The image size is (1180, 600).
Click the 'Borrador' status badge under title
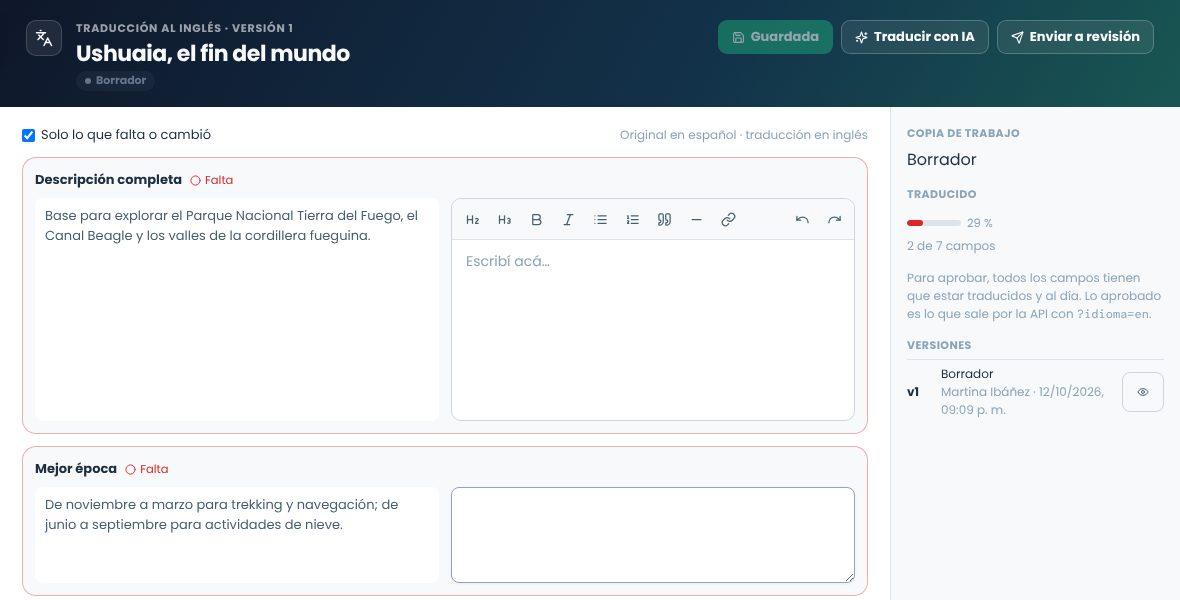(115, 81)
